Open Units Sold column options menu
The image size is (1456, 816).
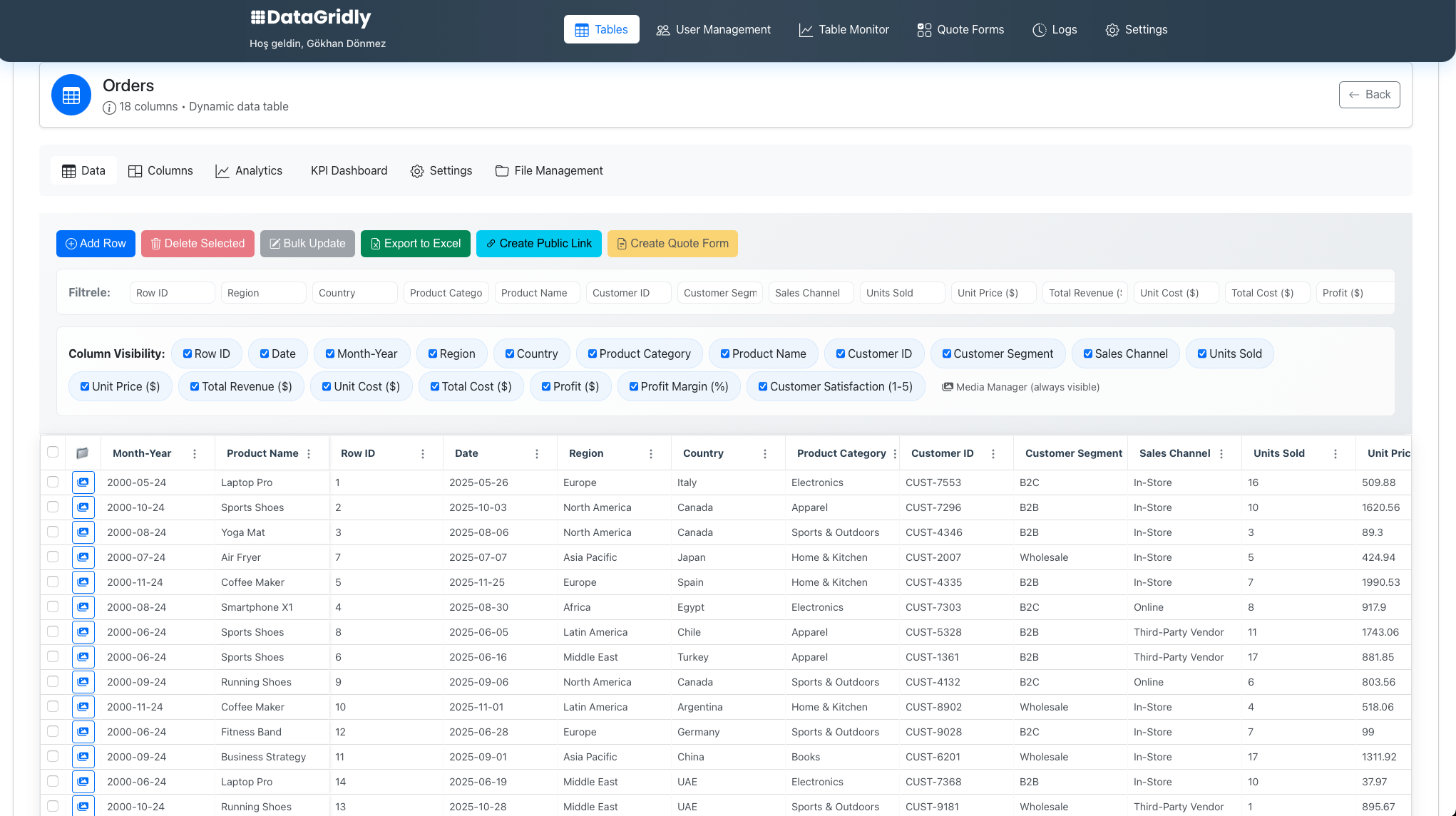click(1335, 454)
